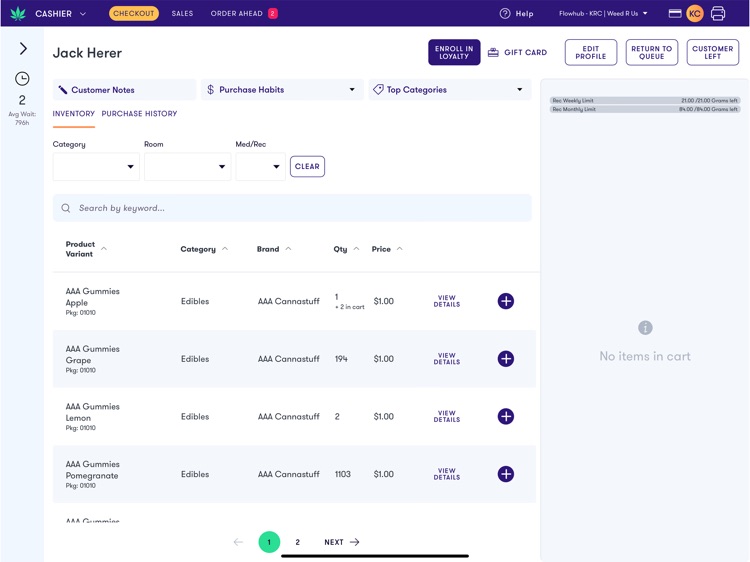Select the CHECKOUT tab
This screenshot has width=750, height=562.
pyautogui.click(x=133, y=13)
